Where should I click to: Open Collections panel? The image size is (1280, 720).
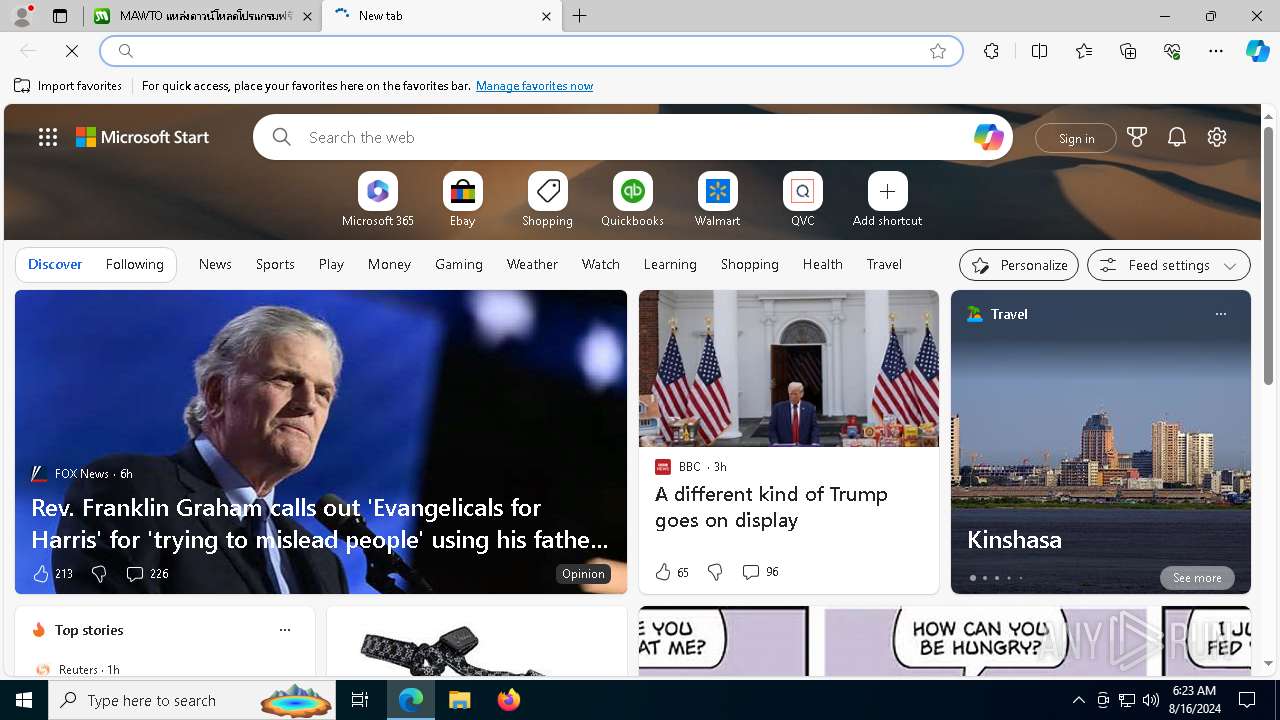point(1128,51)
